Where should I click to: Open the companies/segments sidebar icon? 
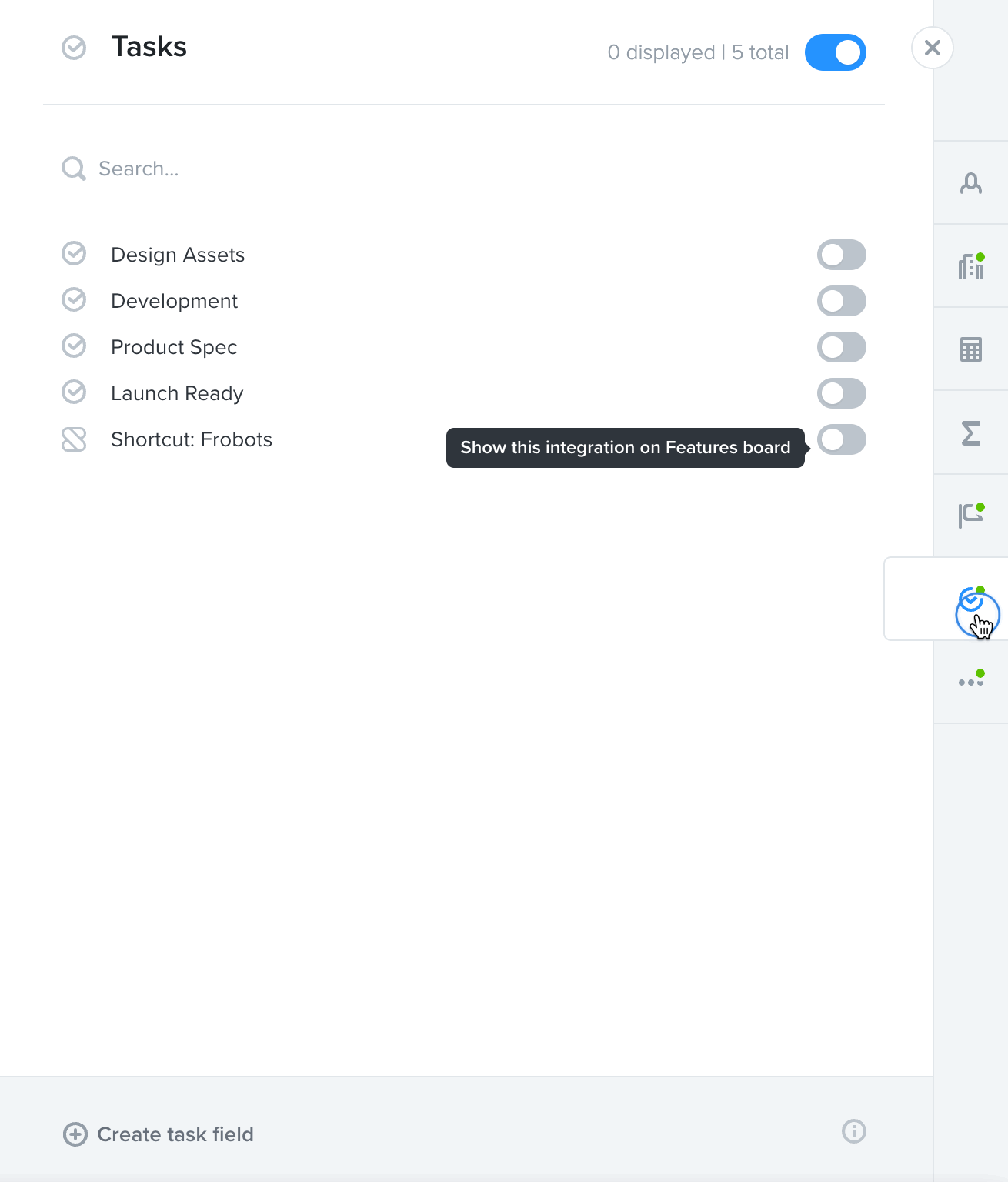pos(971,266)
